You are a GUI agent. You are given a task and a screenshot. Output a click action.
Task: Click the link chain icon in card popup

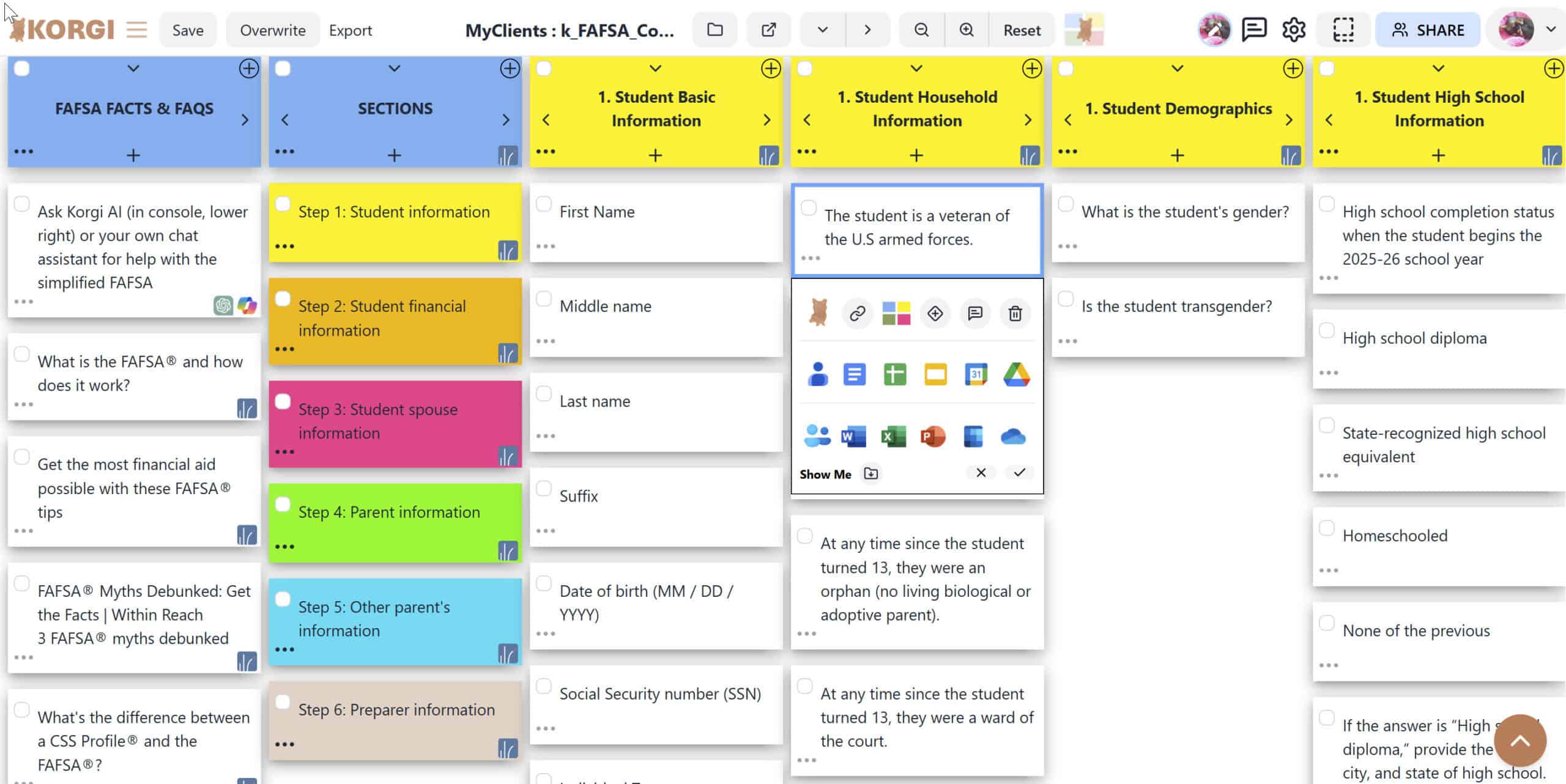(856, 314)
